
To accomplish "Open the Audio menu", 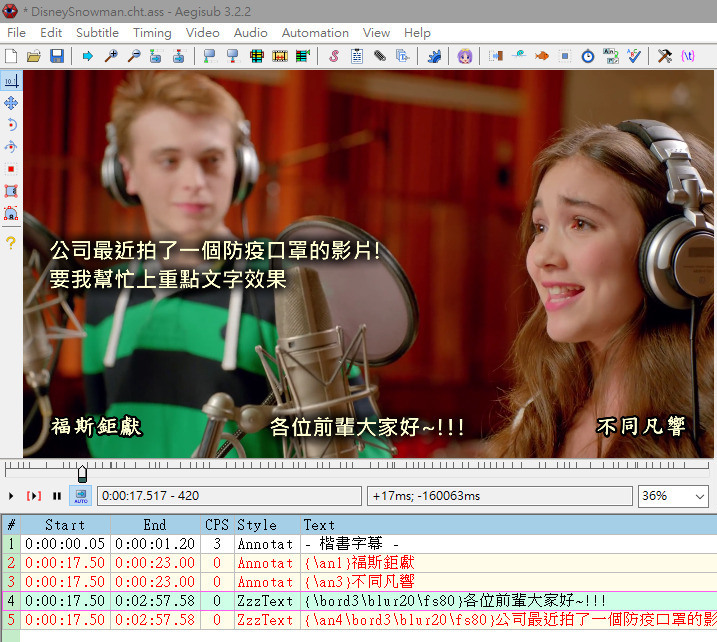I will (251, 33).
